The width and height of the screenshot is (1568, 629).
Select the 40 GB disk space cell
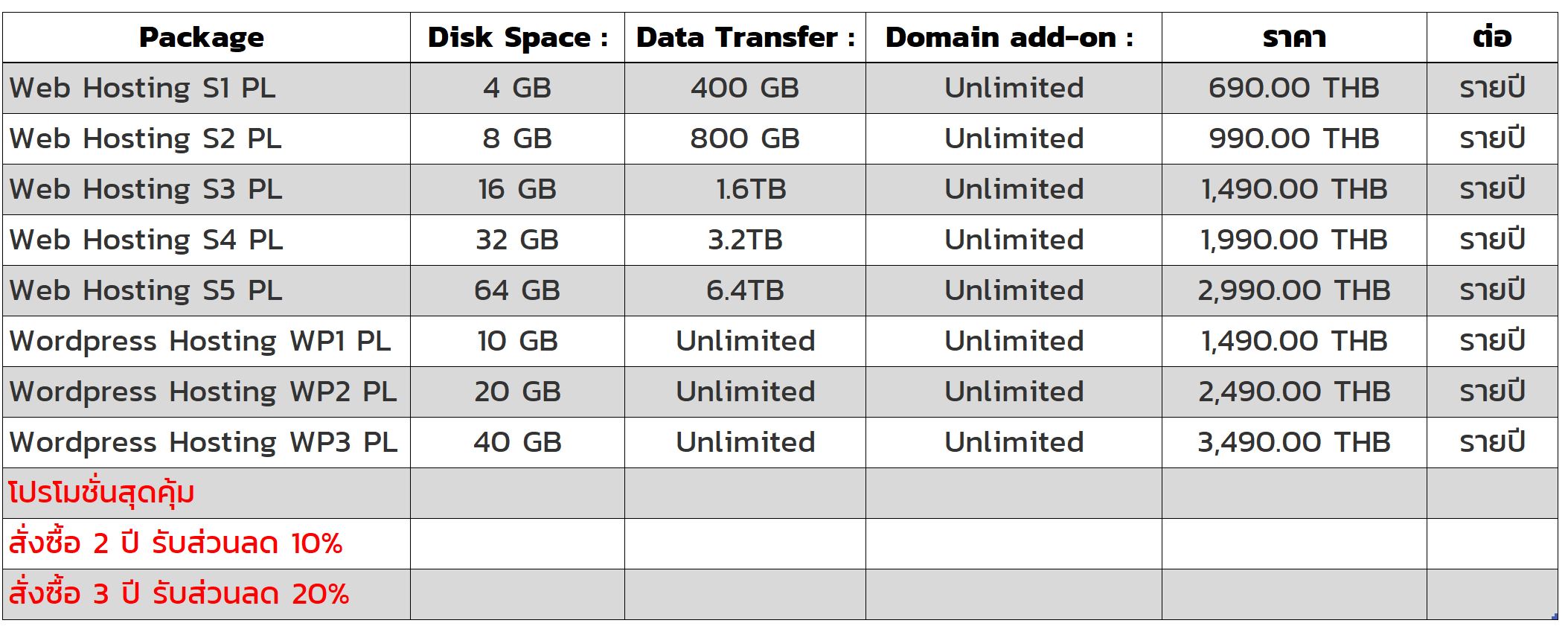tap(517, 442)
